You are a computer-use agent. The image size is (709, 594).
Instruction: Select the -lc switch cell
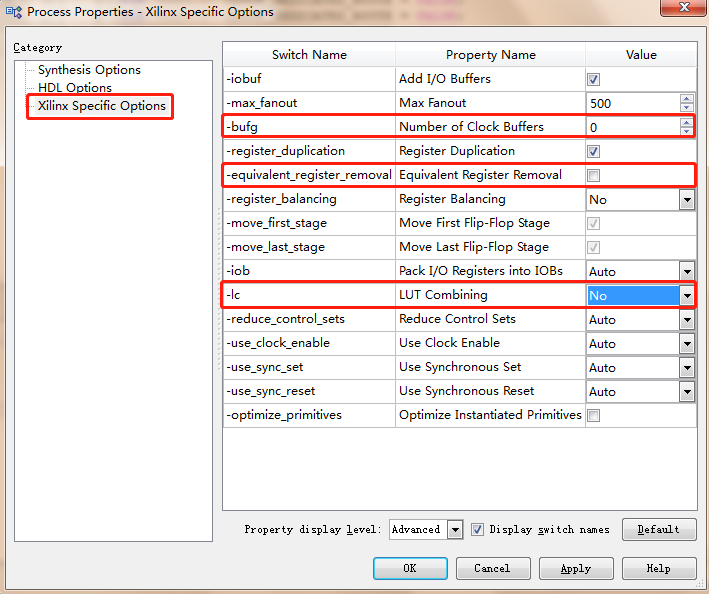click(309, 295)
